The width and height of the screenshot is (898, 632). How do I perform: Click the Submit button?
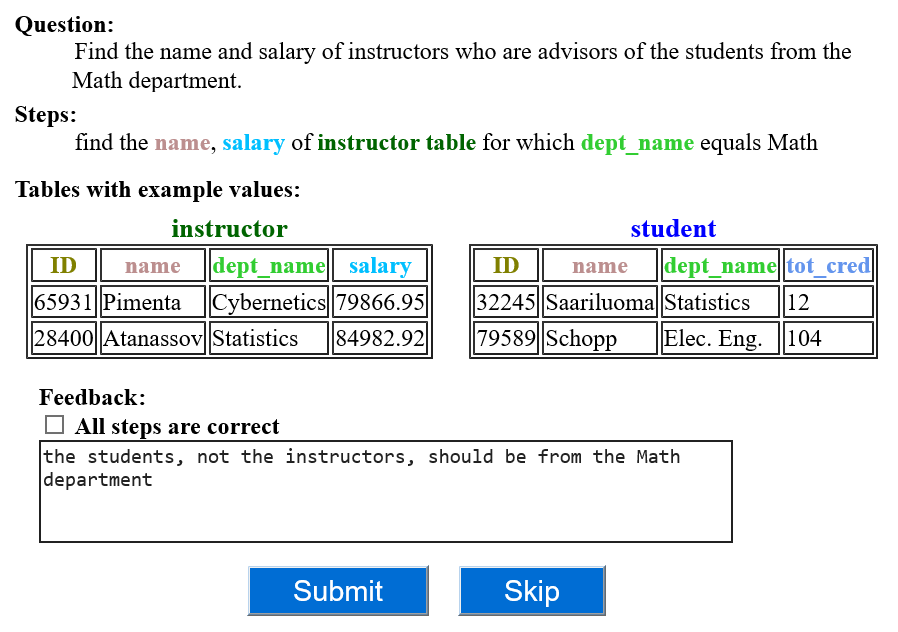(338, 591)
